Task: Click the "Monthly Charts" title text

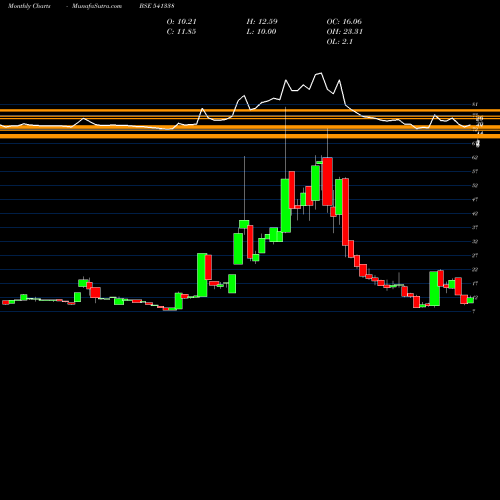Action: [x=29, y=6]
